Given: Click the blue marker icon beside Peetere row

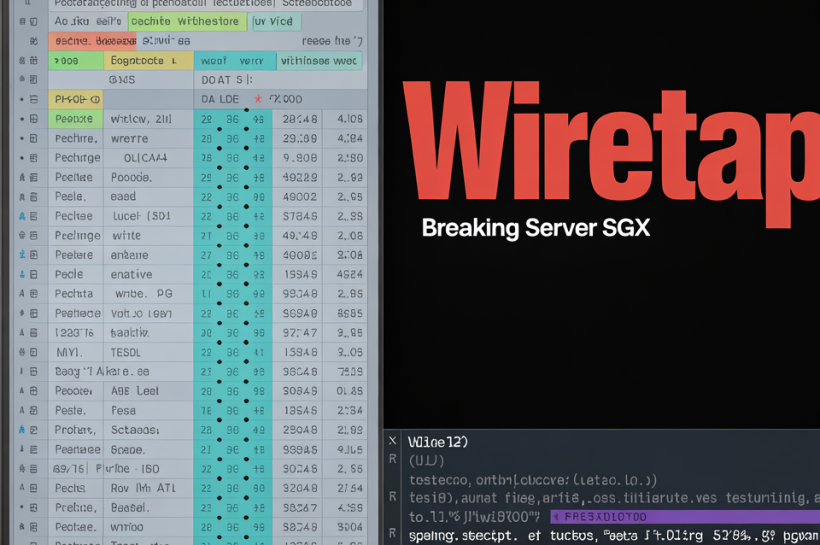Looking at the screenshot, I should coord(22,255).
